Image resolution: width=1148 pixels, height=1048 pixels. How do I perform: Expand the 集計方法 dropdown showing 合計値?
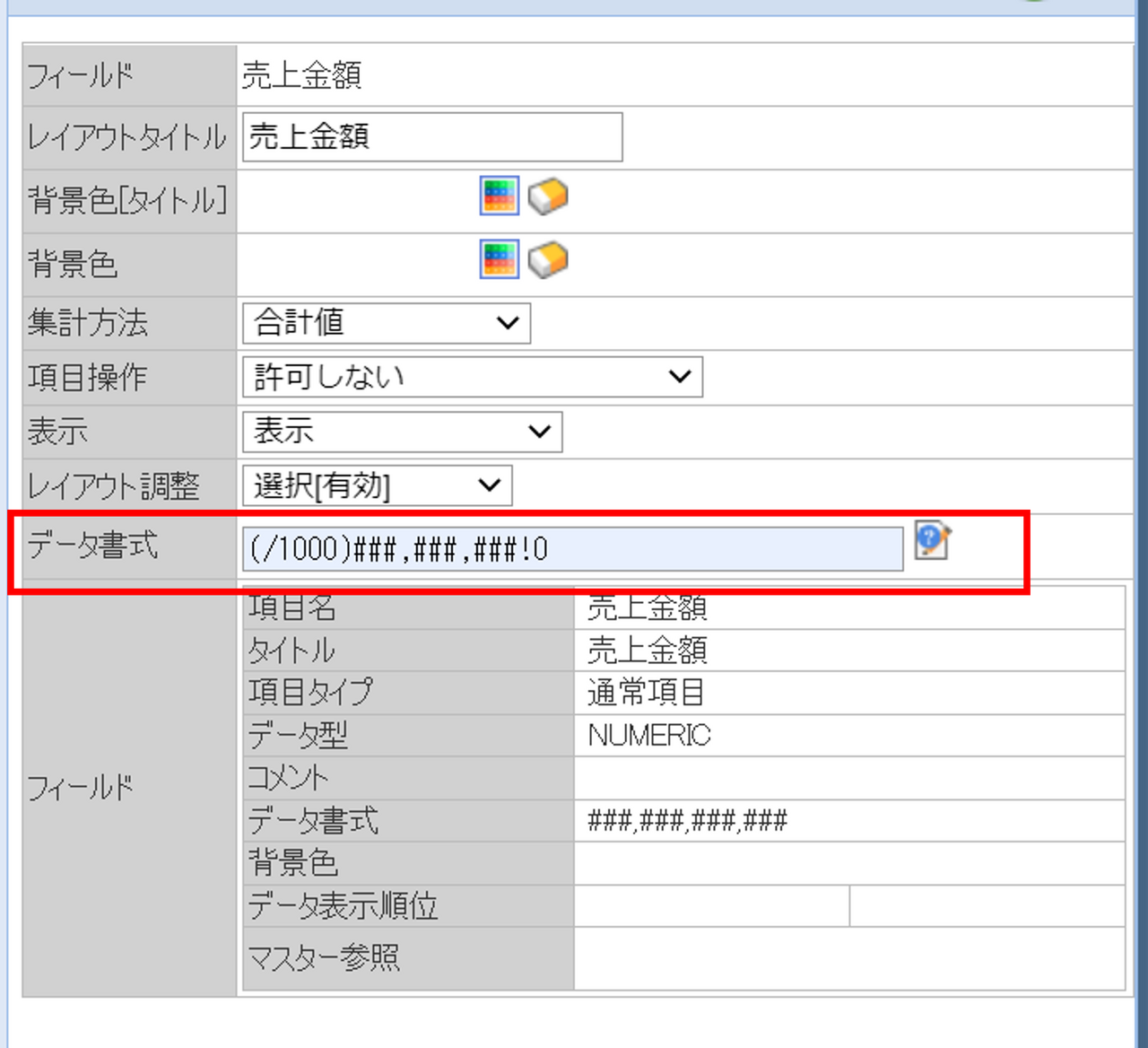pyautogui.click(x=387, y=323)
